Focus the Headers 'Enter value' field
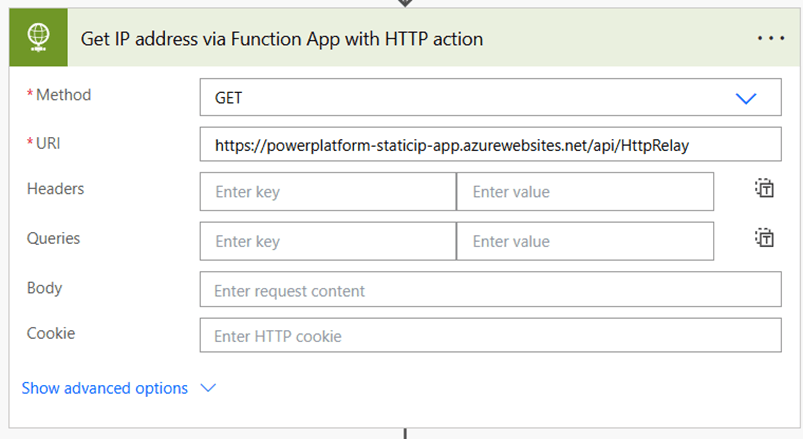803x439 pixels. [585, 192]
